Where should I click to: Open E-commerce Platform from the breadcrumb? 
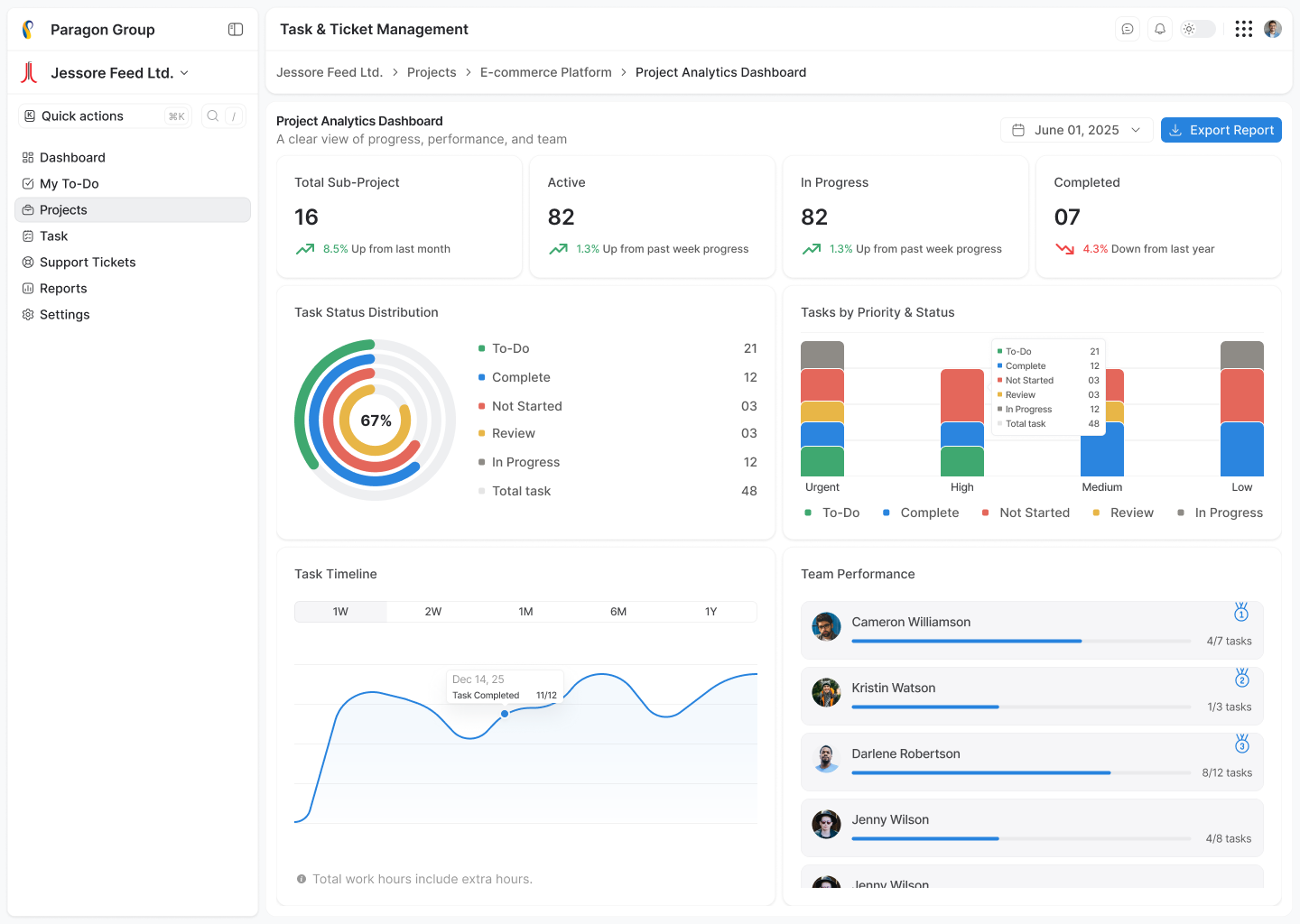545,72
